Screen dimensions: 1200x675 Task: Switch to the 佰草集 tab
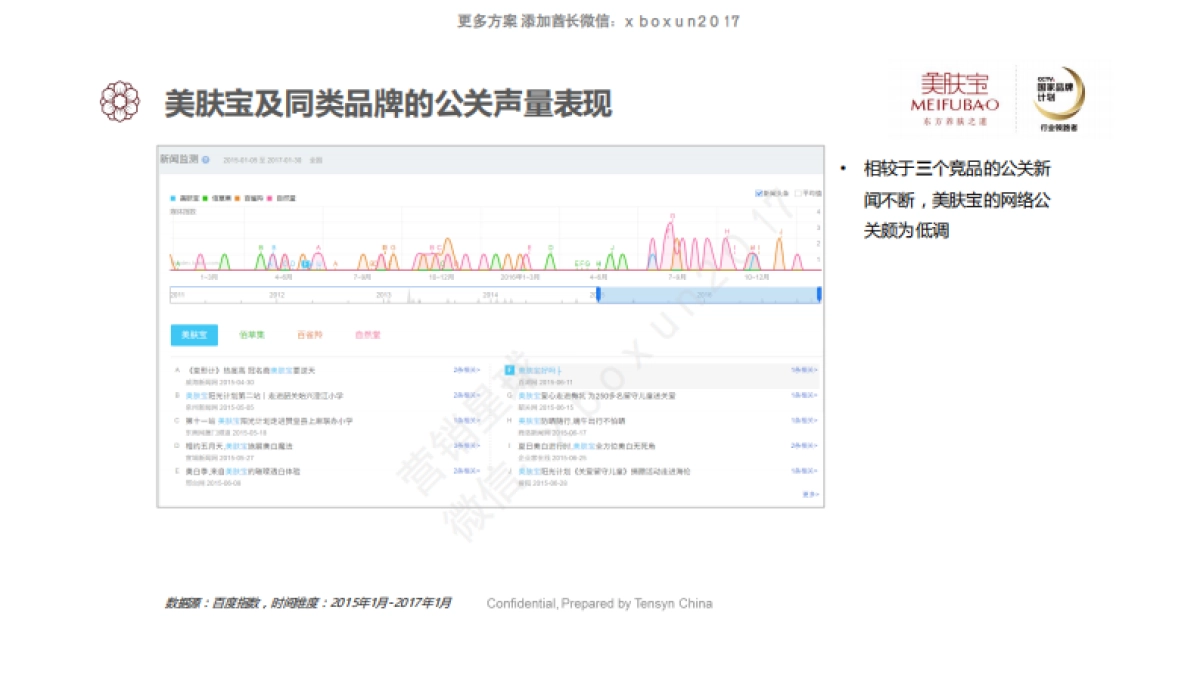tap(251, 335)
